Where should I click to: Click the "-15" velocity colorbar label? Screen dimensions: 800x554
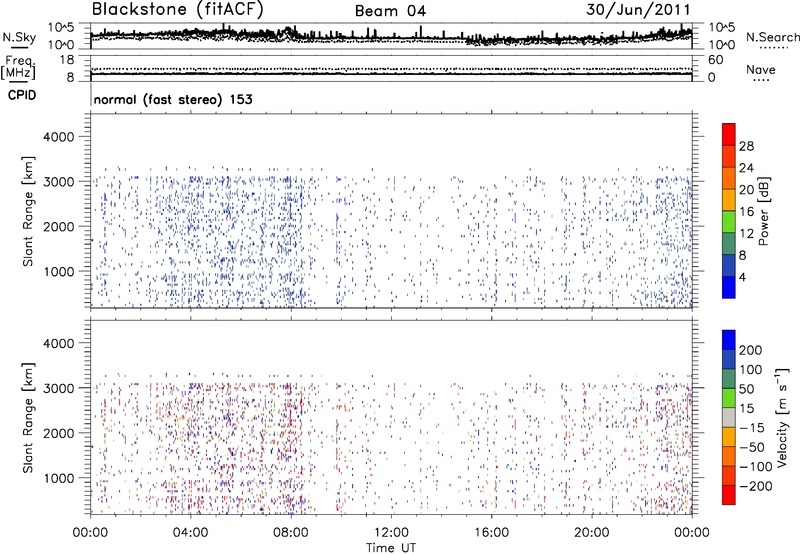coord(752,428)
